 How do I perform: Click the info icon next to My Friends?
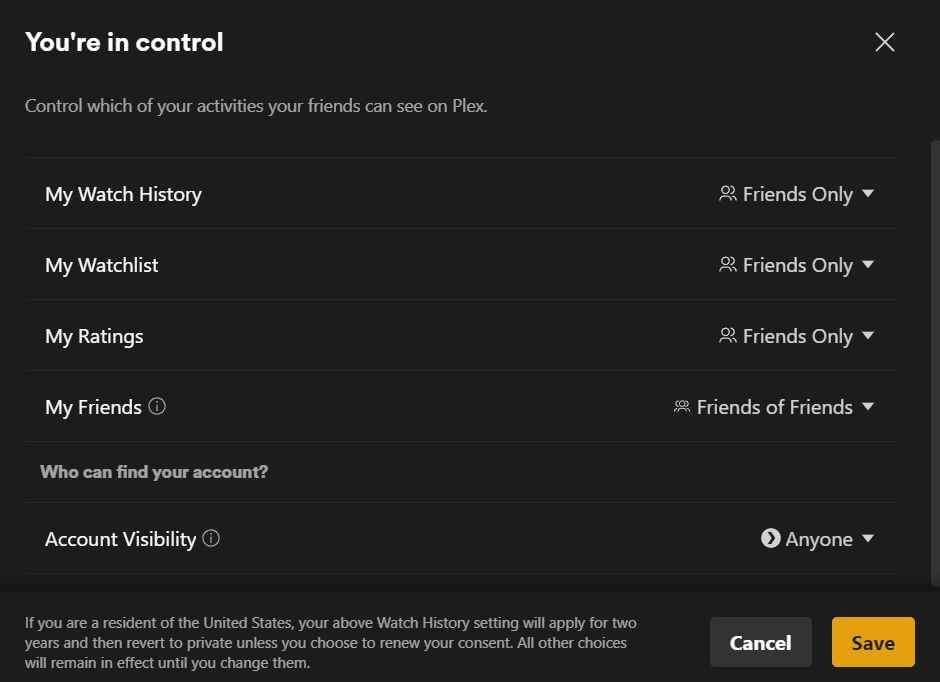pos(157,407)
